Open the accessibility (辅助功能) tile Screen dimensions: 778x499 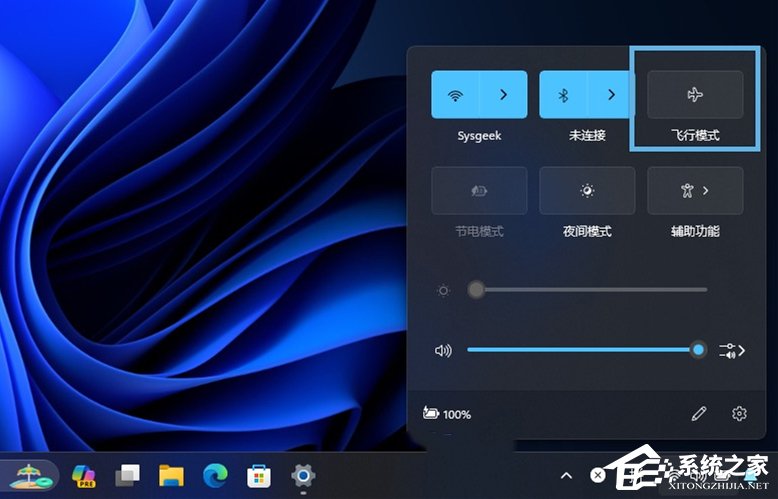695,190
